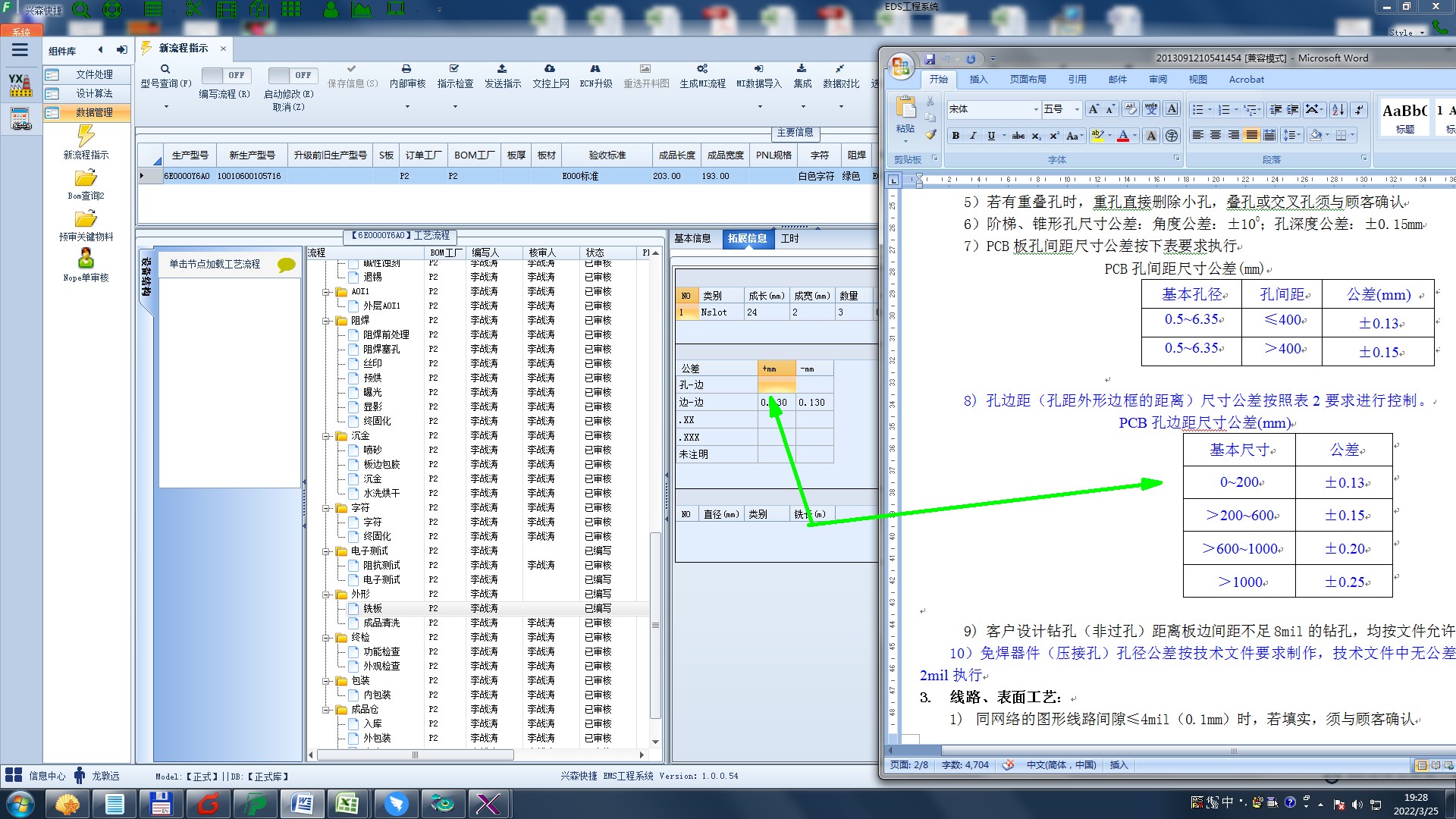Image resolution: width=1456 pixels, height=819 pixels.
Task: Click the YX factory icon in sidebar
Action: click(x=20, y=85)
